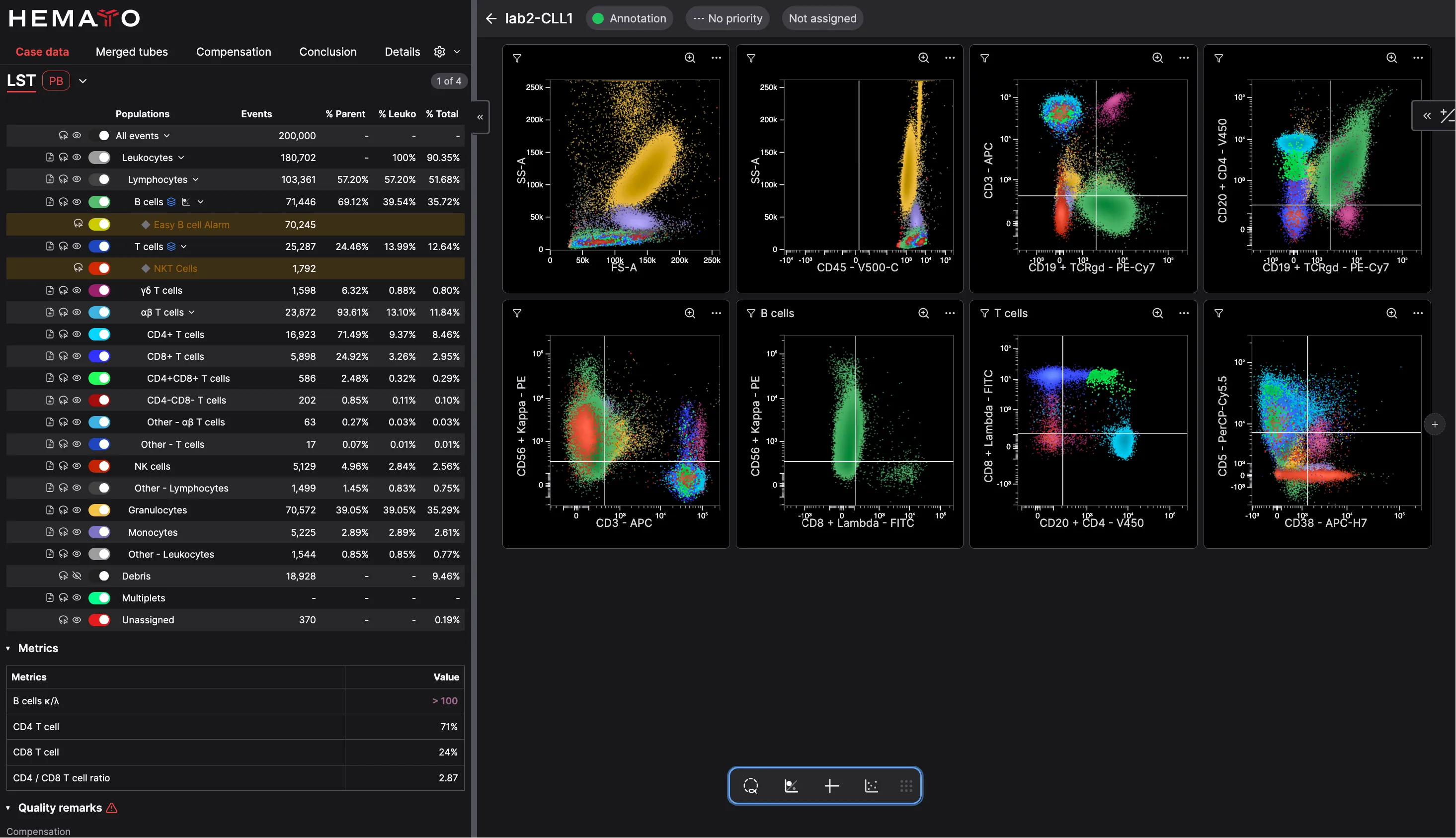Click the CD4+CD8+ T cells color swatch
This screenshot has height=838, width=1456.
pyautogui.click(x=99, y=378)
